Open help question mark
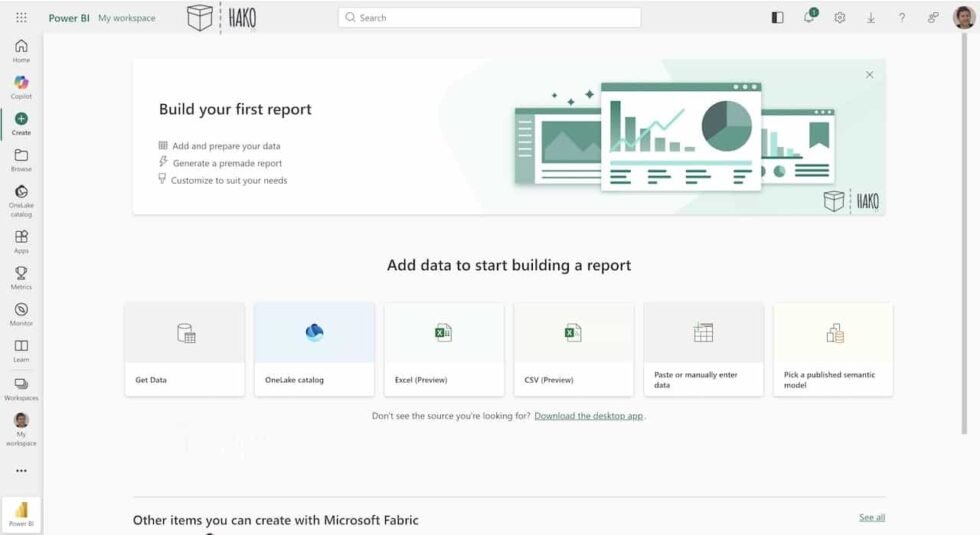Image resolution: width=980 pixels, height=535 pixels. tap(902, 18)
